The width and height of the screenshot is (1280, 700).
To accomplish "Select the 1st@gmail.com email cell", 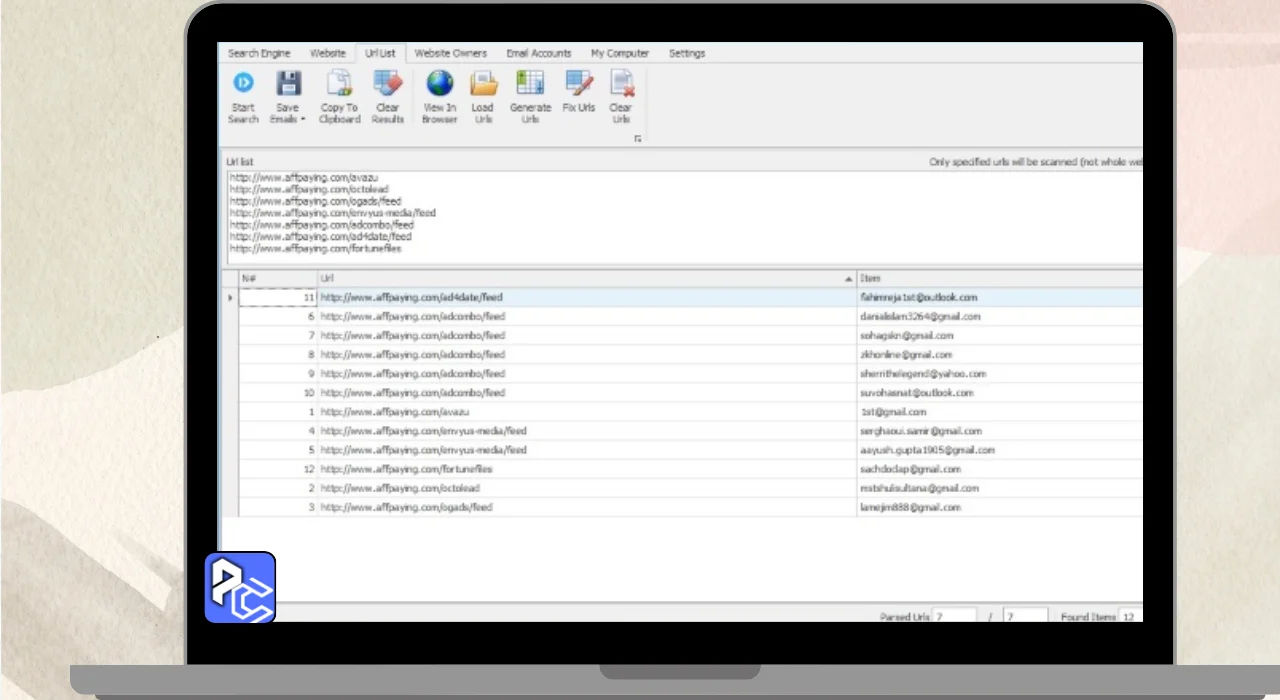I will [x=1000, y=412].
